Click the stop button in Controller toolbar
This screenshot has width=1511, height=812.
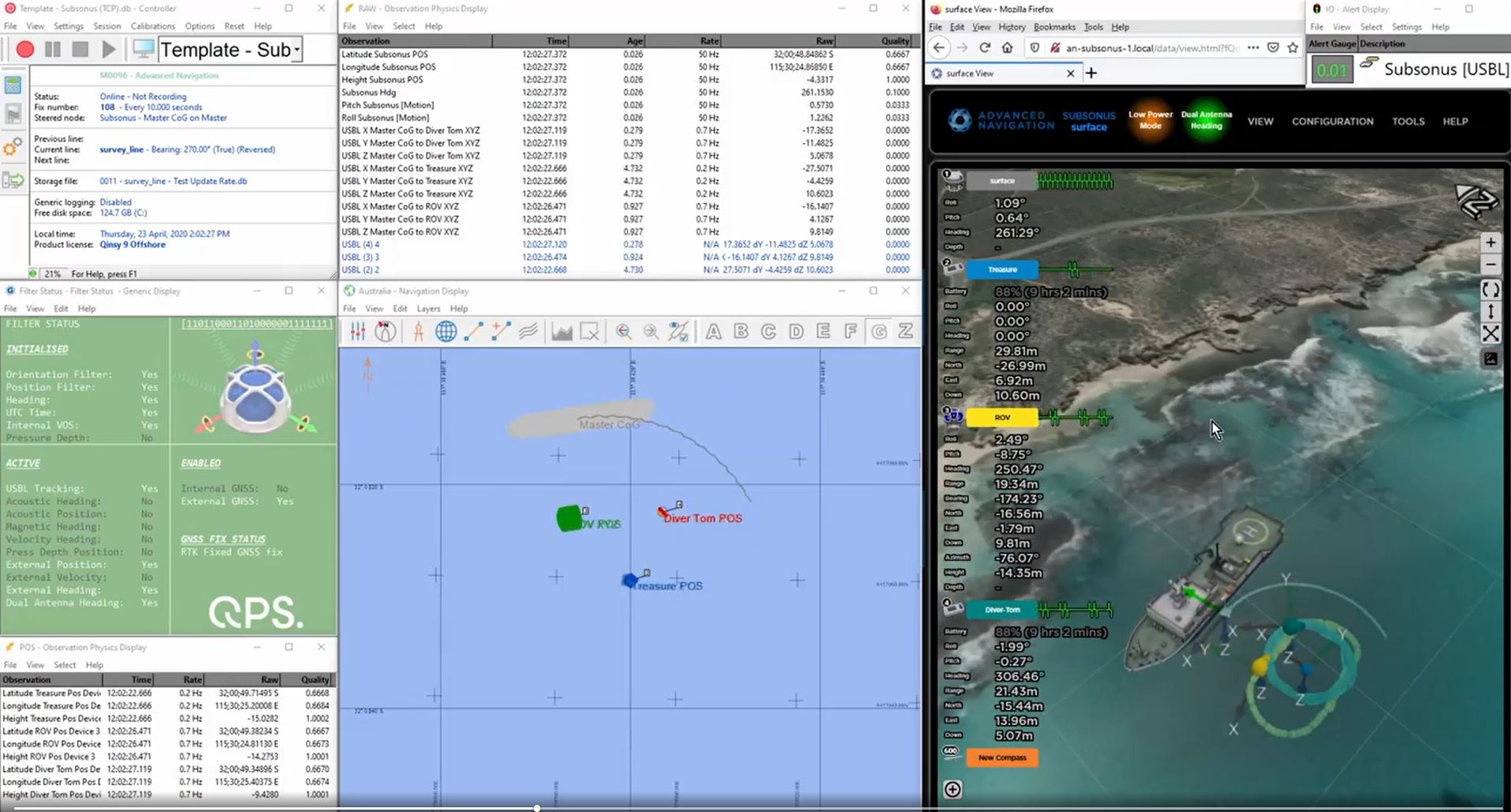click(x=80, y=50)
